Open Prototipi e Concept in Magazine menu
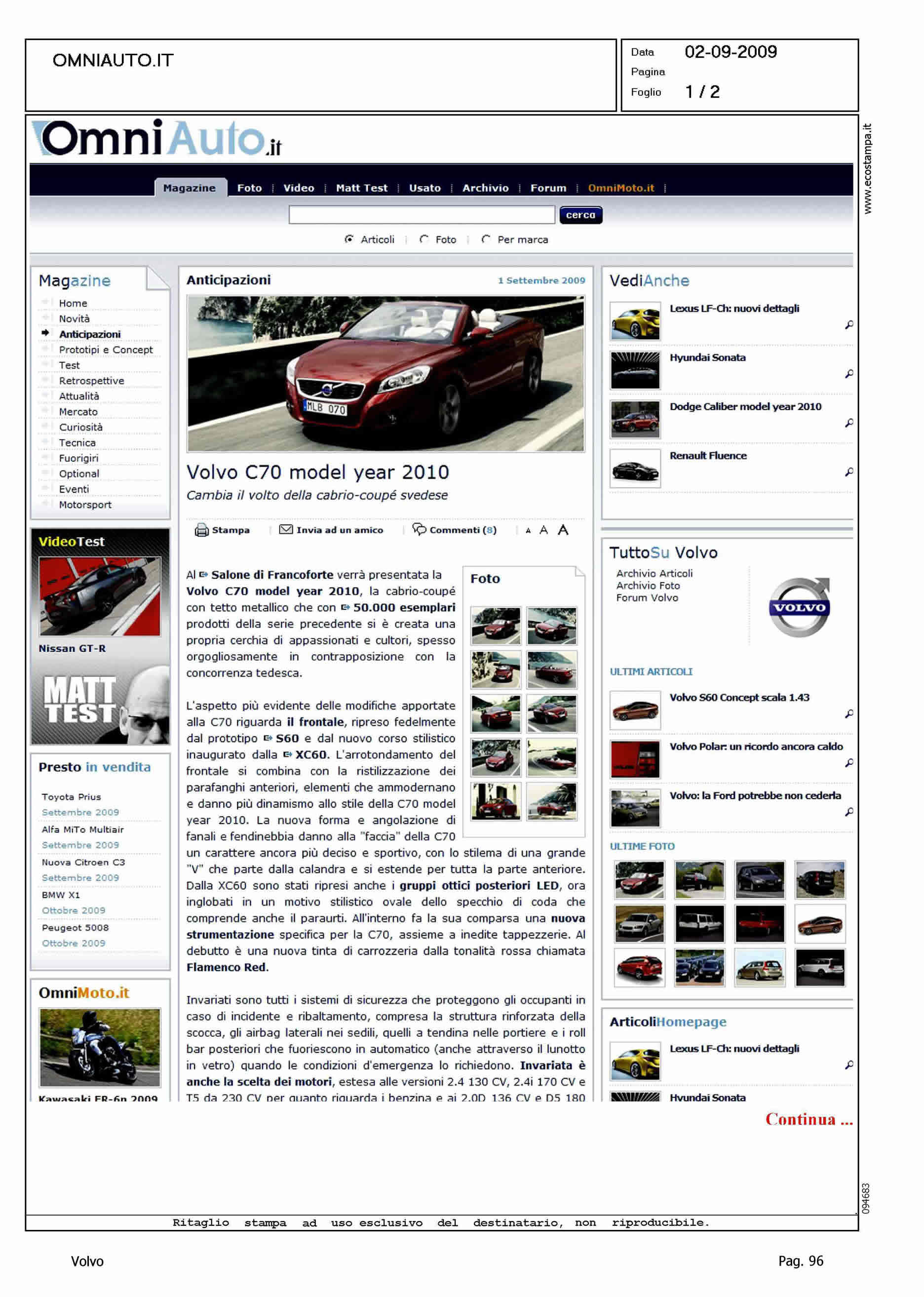 coord(106,350)
